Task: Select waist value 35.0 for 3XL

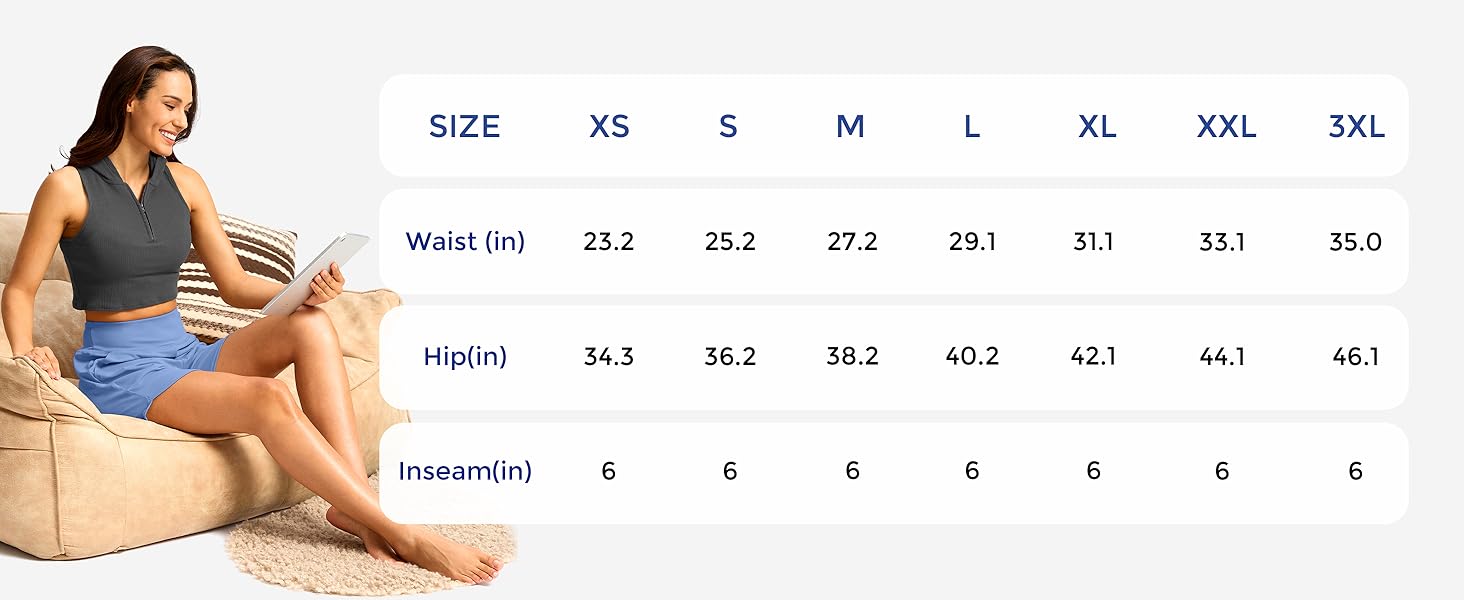Action: [x=1356, y=242]
